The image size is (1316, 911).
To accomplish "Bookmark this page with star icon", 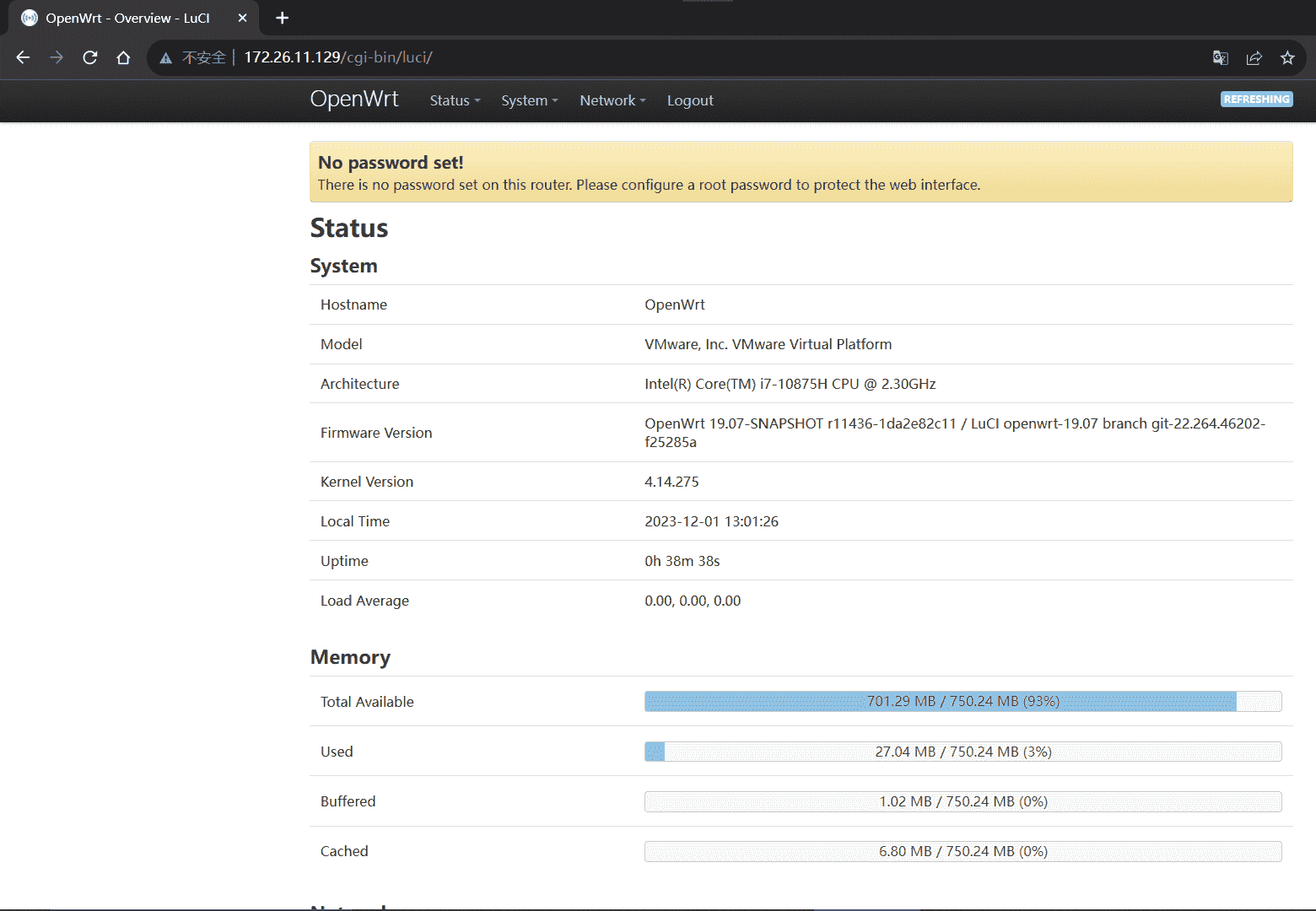I will 1287,57.
